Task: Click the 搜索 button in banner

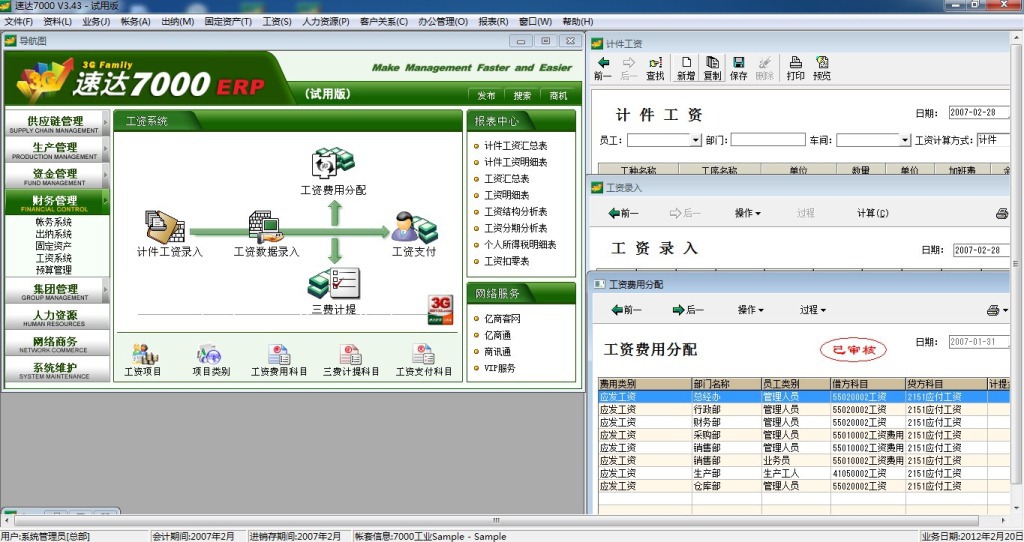Action: [x=522, y=95]
